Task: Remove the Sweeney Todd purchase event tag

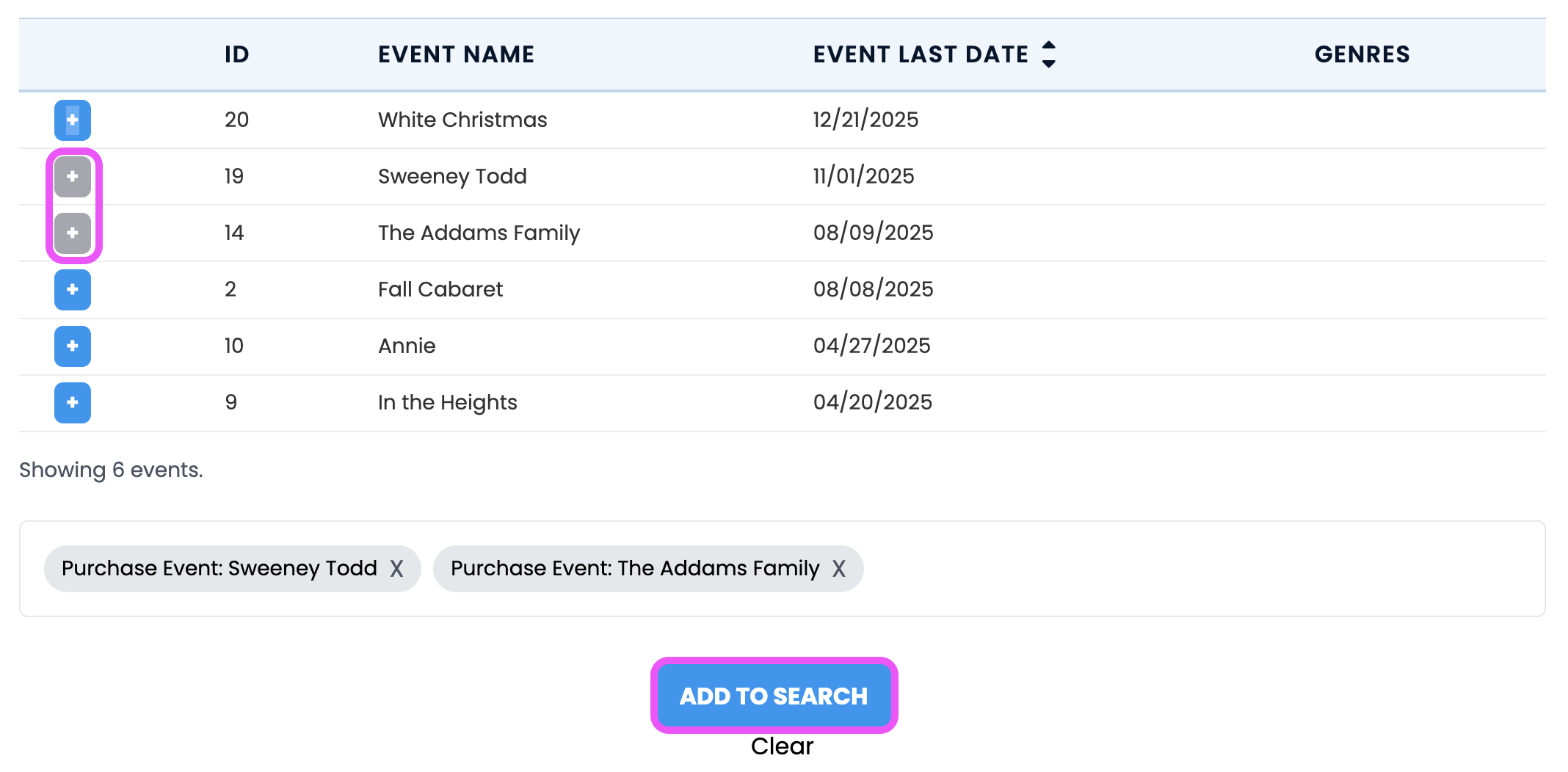Action: click(396, 569)
